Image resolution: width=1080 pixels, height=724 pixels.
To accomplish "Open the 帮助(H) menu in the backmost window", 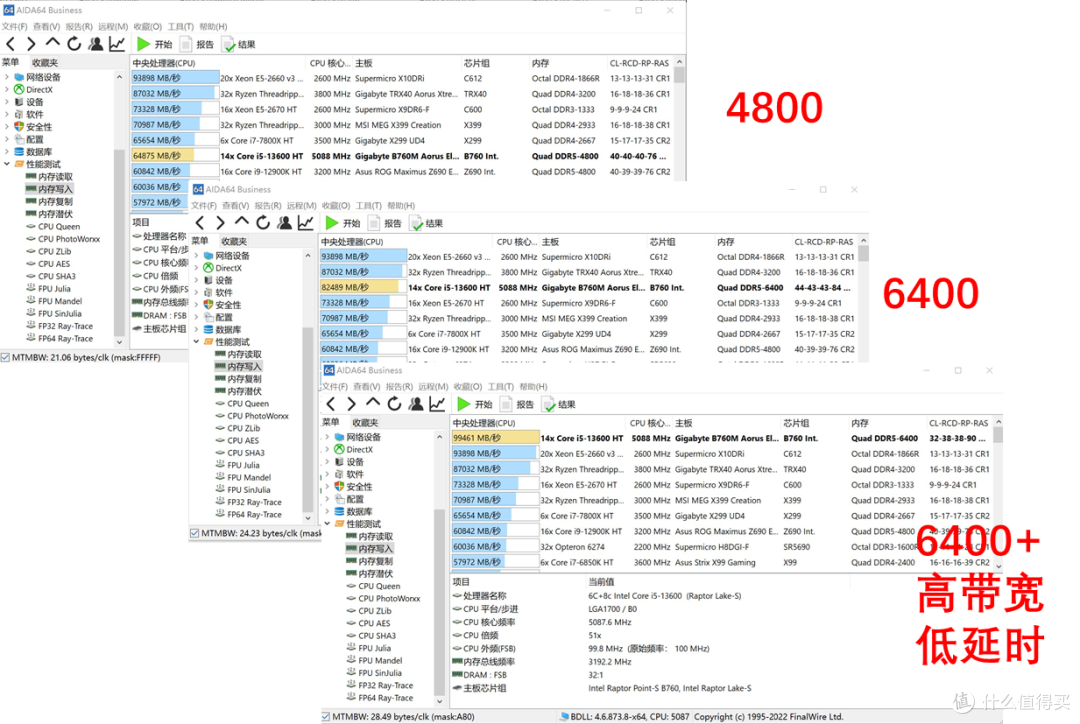I will pyautogui.click(x=213, y=27).
